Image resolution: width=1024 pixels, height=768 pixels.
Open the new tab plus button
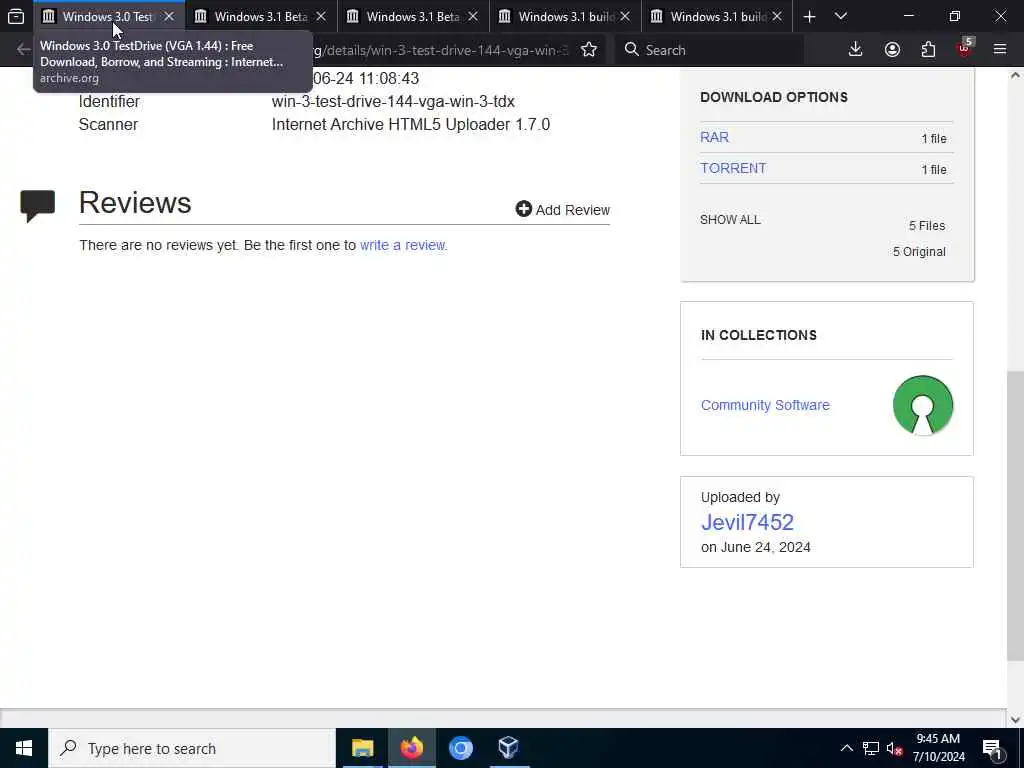point(809,16)
